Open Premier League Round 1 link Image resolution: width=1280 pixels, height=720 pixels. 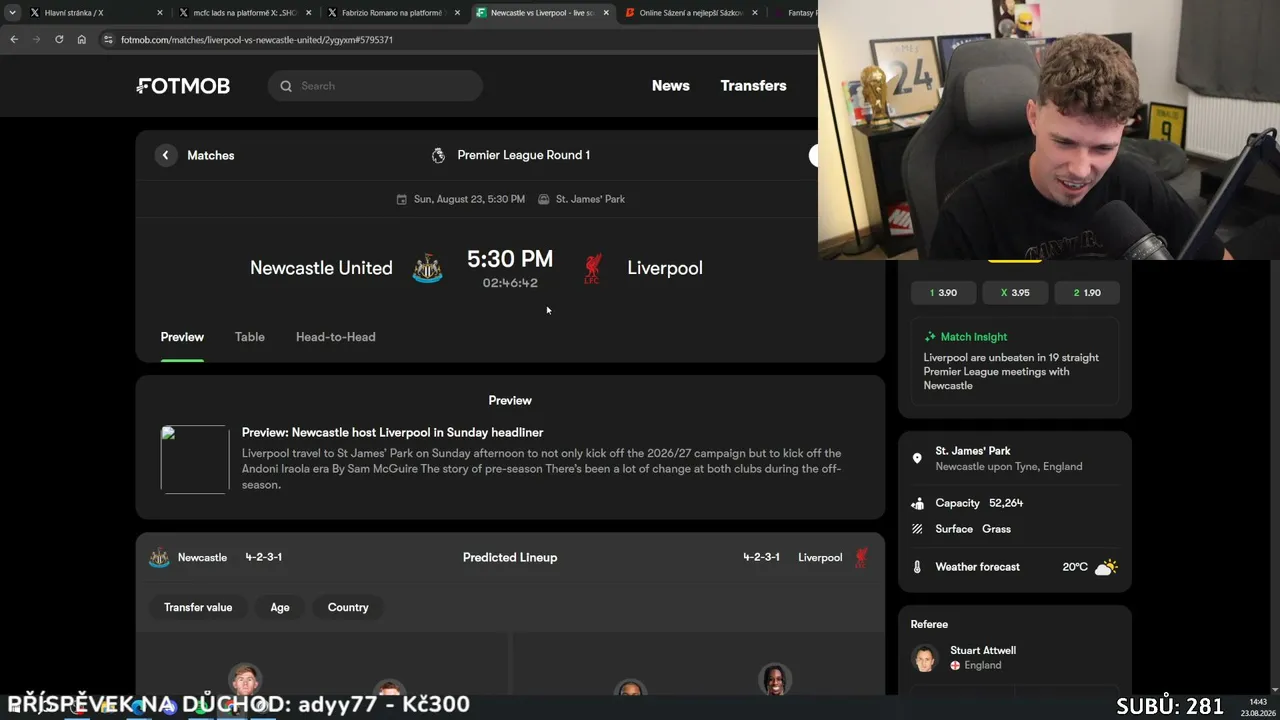tap(523, 155)
